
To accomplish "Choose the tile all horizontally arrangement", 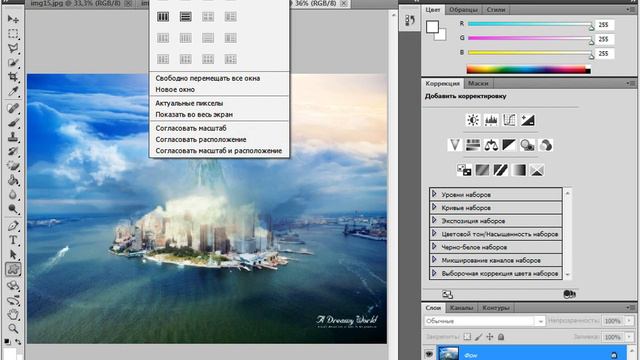I will coord(186,17).
